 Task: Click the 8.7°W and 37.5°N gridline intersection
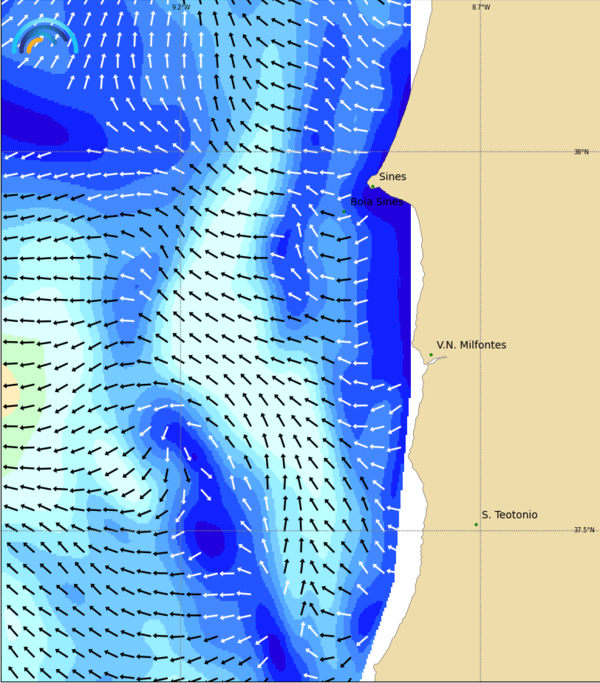click(x=481, y=530)
